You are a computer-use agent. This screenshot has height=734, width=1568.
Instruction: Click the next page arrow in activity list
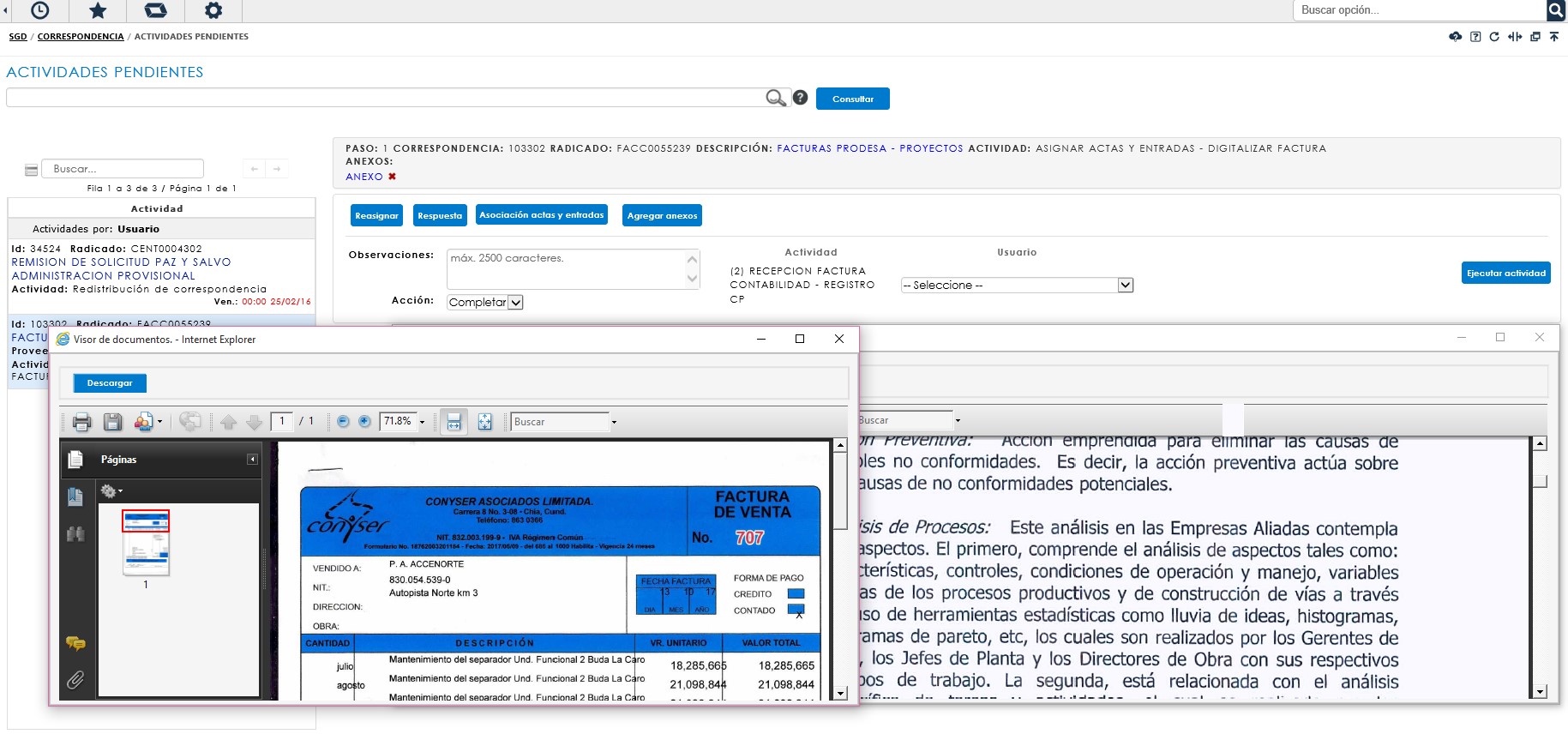point(277,169)
